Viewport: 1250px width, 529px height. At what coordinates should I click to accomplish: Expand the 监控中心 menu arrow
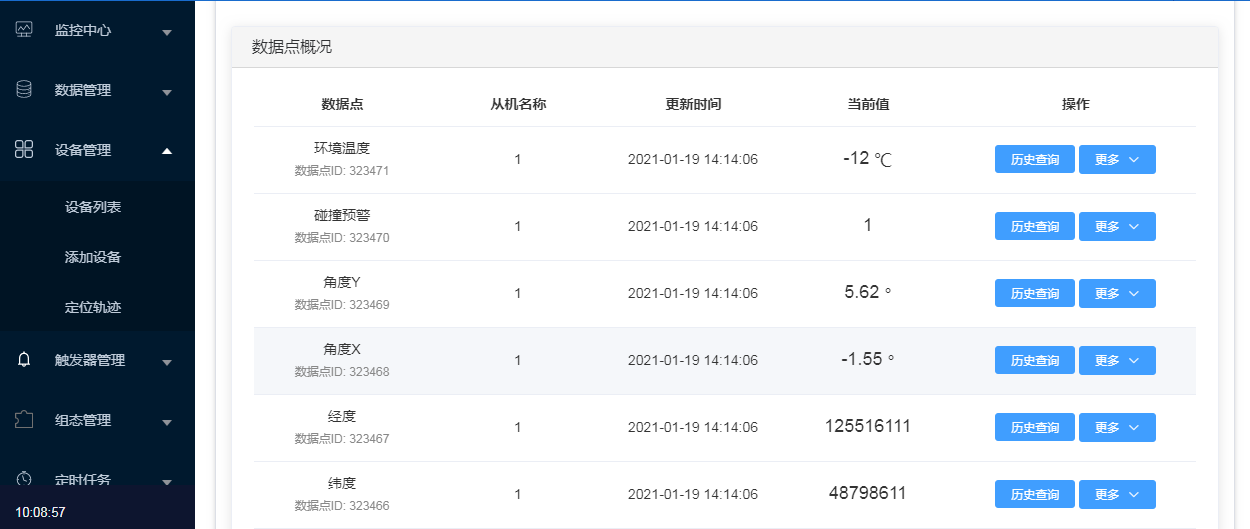167,32
